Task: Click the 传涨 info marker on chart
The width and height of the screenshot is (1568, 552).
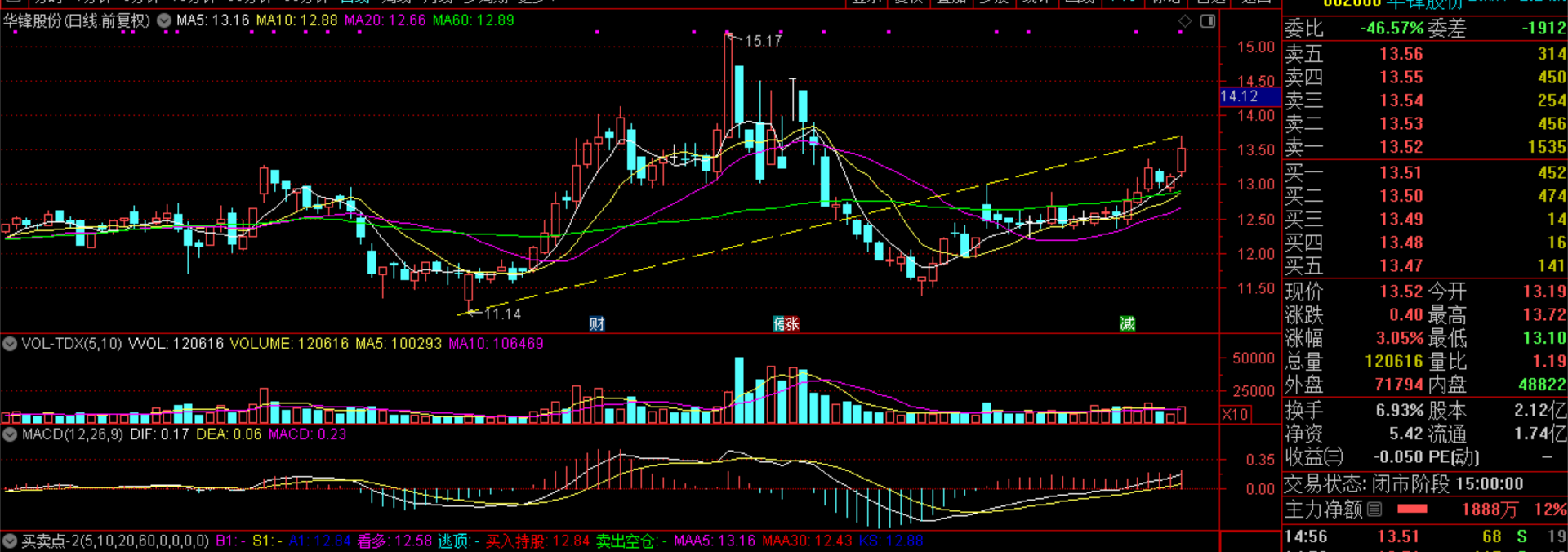Action: [786, 324]
